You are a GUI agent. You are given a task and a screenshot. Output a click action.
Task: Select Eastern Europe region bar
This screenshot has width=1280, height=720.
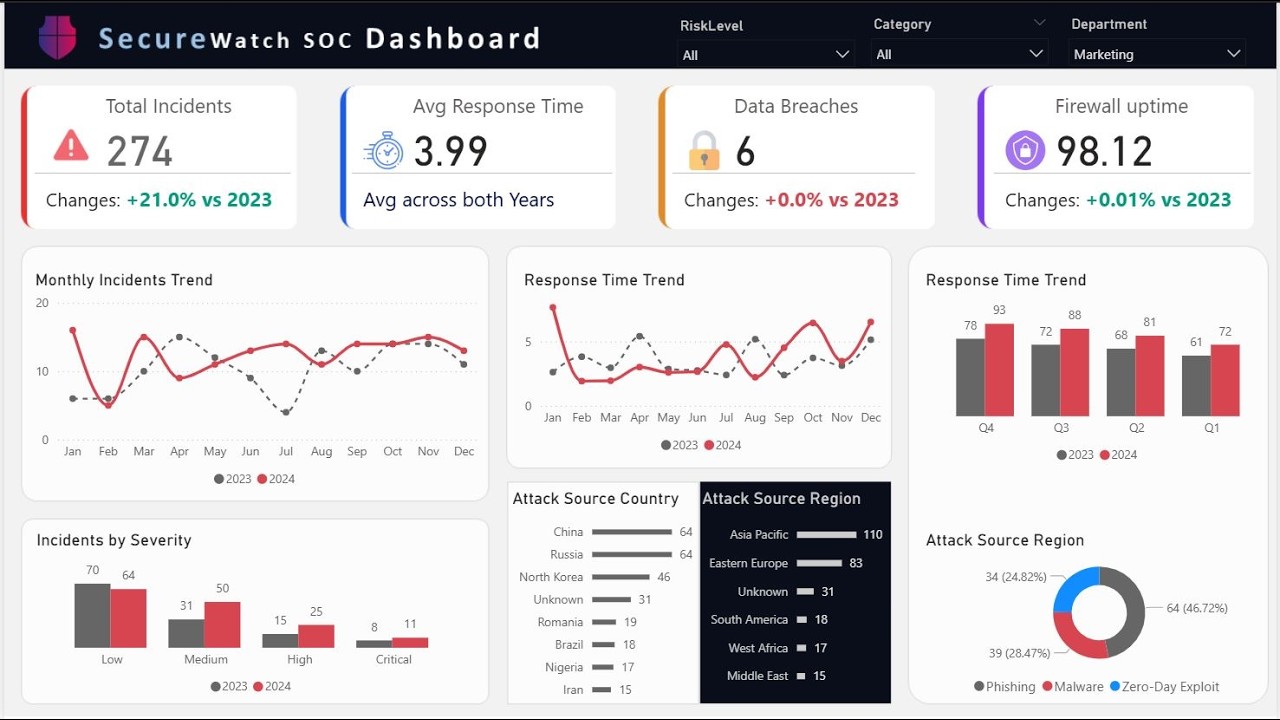pos(820,563)
